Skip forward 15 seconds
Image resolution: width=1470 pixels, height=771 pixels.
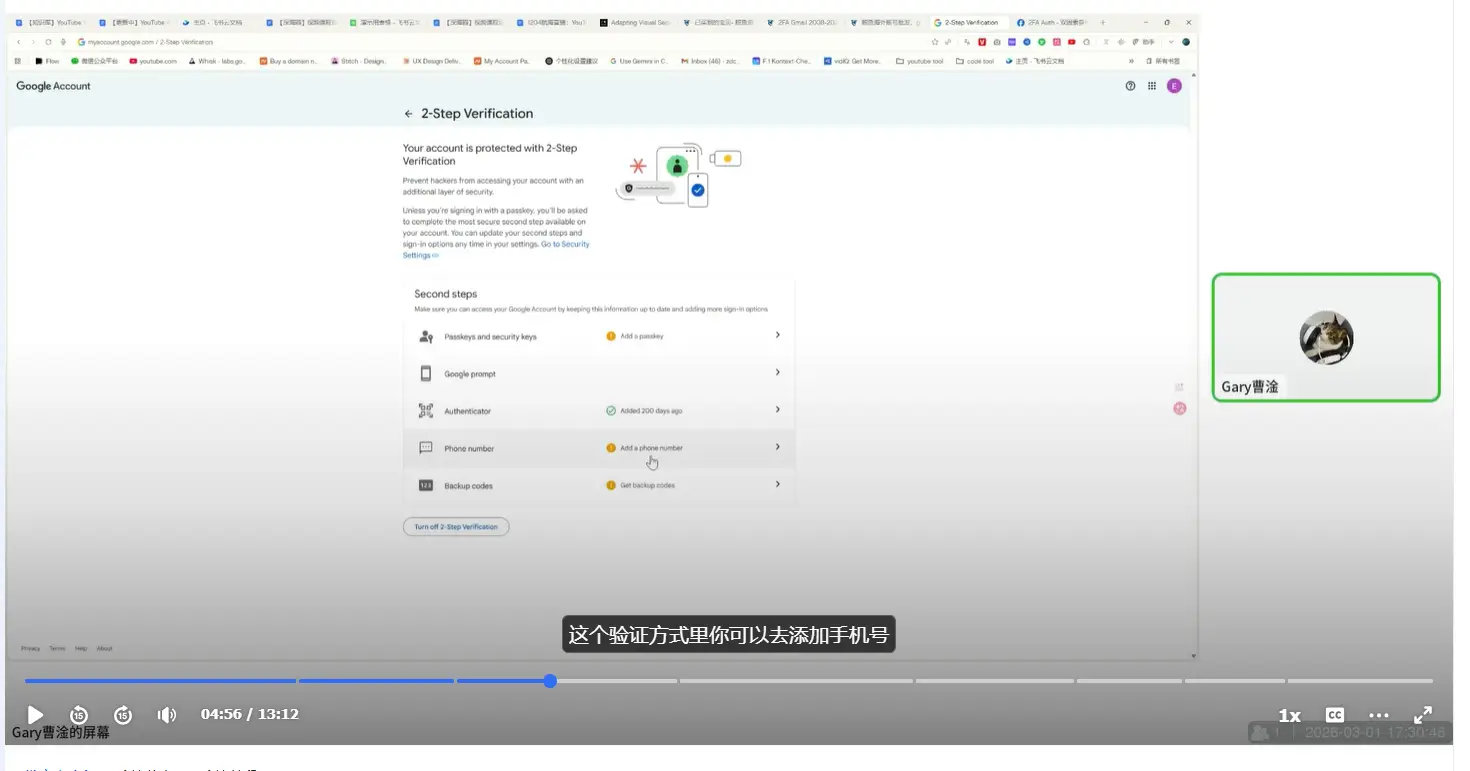pyautogui.click(x=123, y=715)
